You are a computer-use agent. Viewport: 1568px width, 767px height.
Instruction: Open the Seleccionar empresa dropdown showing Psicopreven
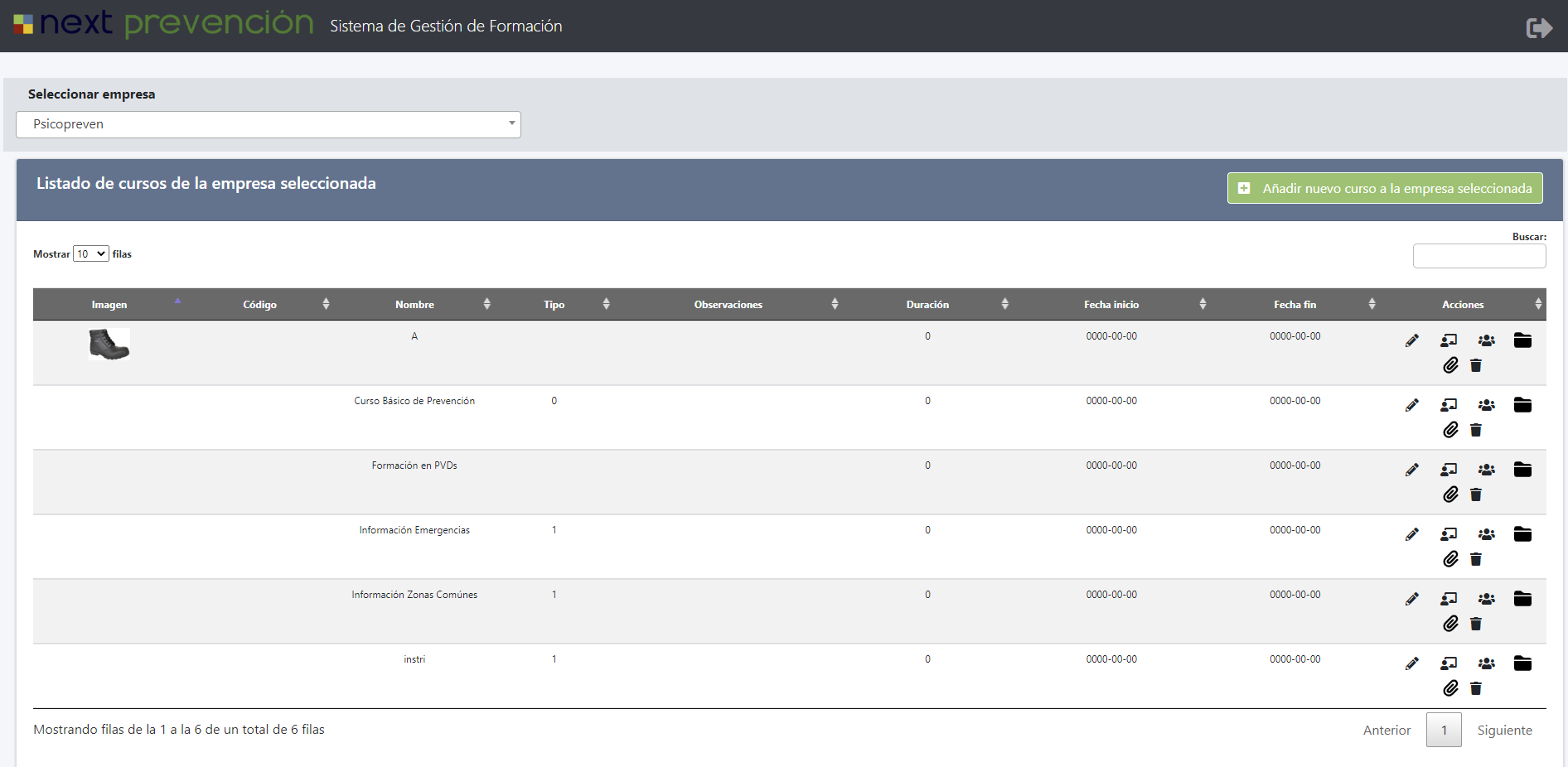coord(269,124)
